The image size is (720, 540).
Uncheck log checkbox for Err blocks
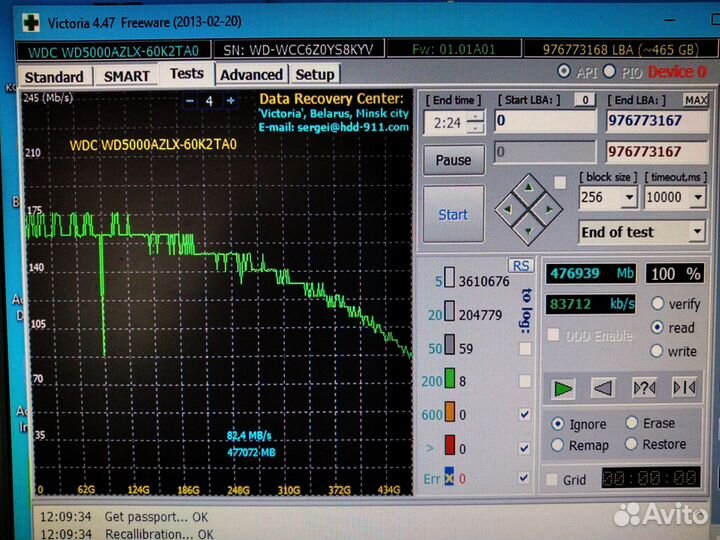point(524,478)
